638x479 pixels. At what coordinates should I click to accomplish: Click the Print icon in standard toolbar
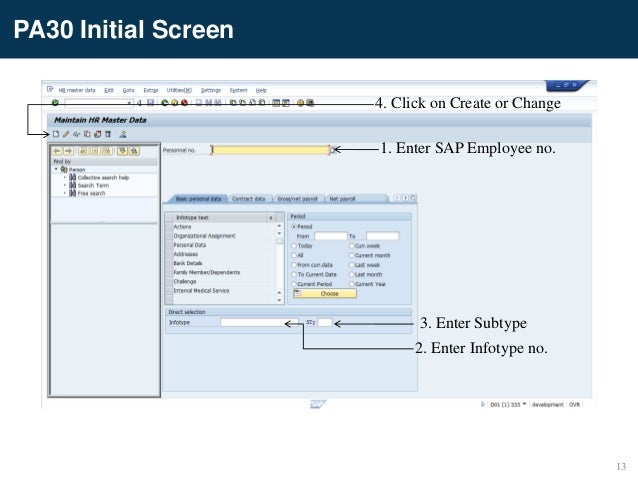(199, 102)
